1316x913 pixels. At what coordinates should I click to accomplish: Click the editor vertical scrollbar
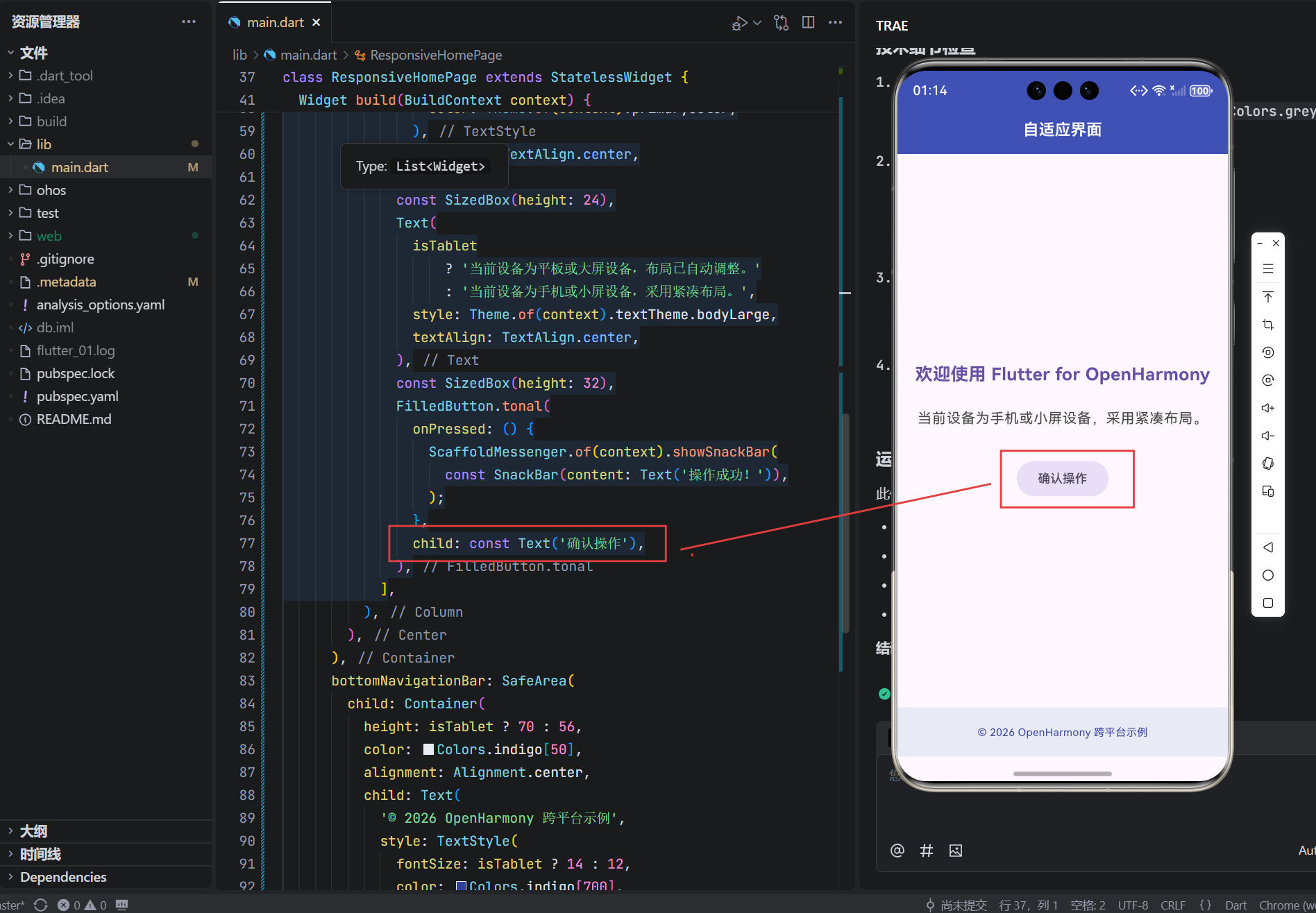(x=845, y=523)
